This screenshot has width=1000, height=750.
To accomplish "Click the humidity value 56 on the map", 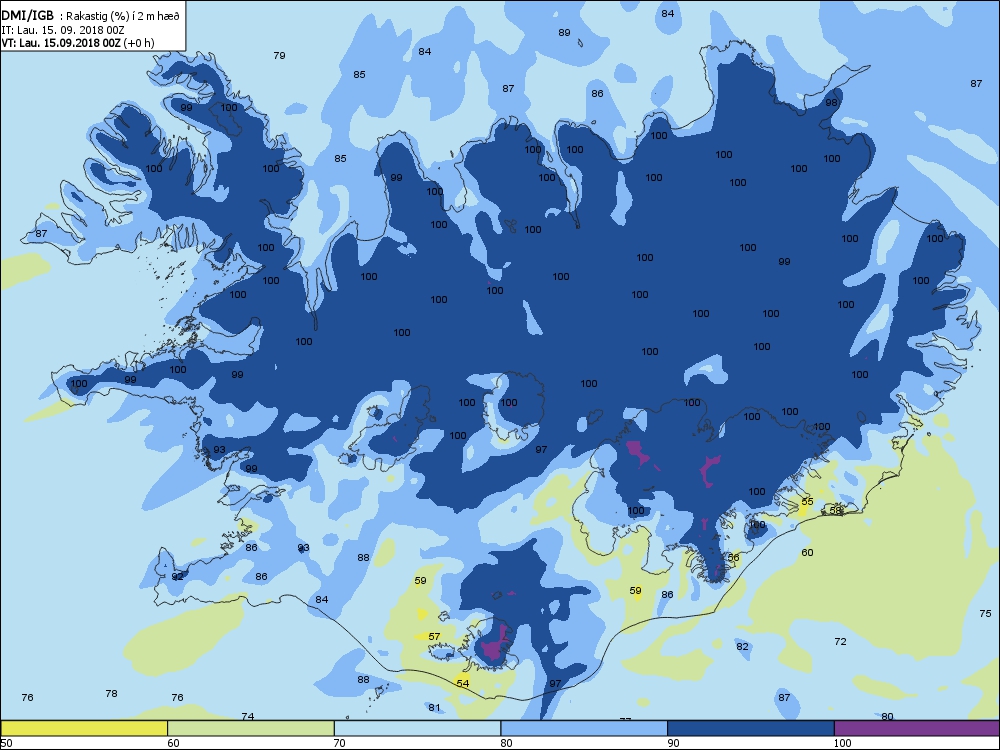I will 733,557.
